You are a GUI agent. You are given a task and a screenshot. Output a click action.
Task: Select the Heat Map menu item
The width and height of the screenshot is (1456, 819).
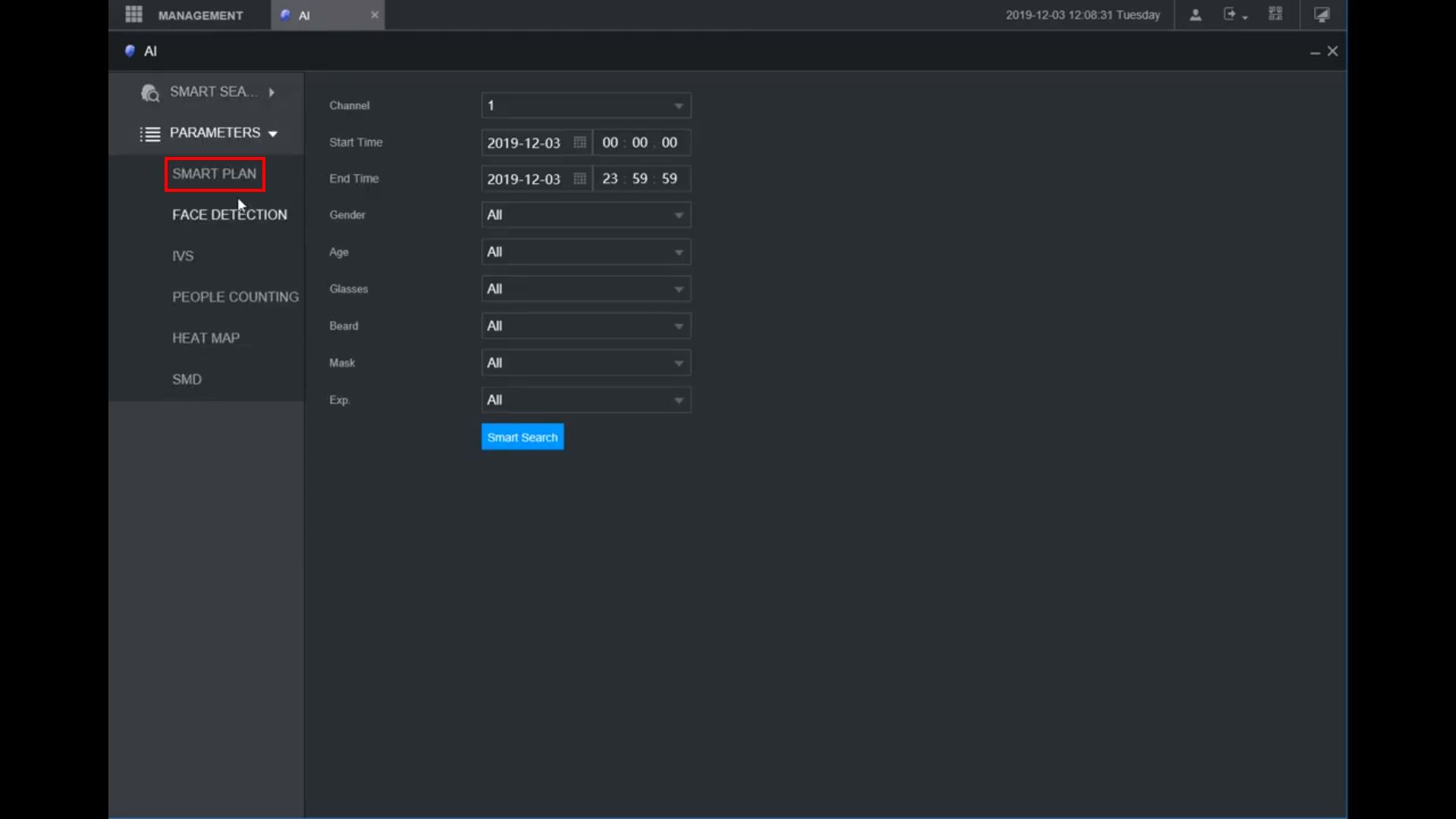(206, 337)
